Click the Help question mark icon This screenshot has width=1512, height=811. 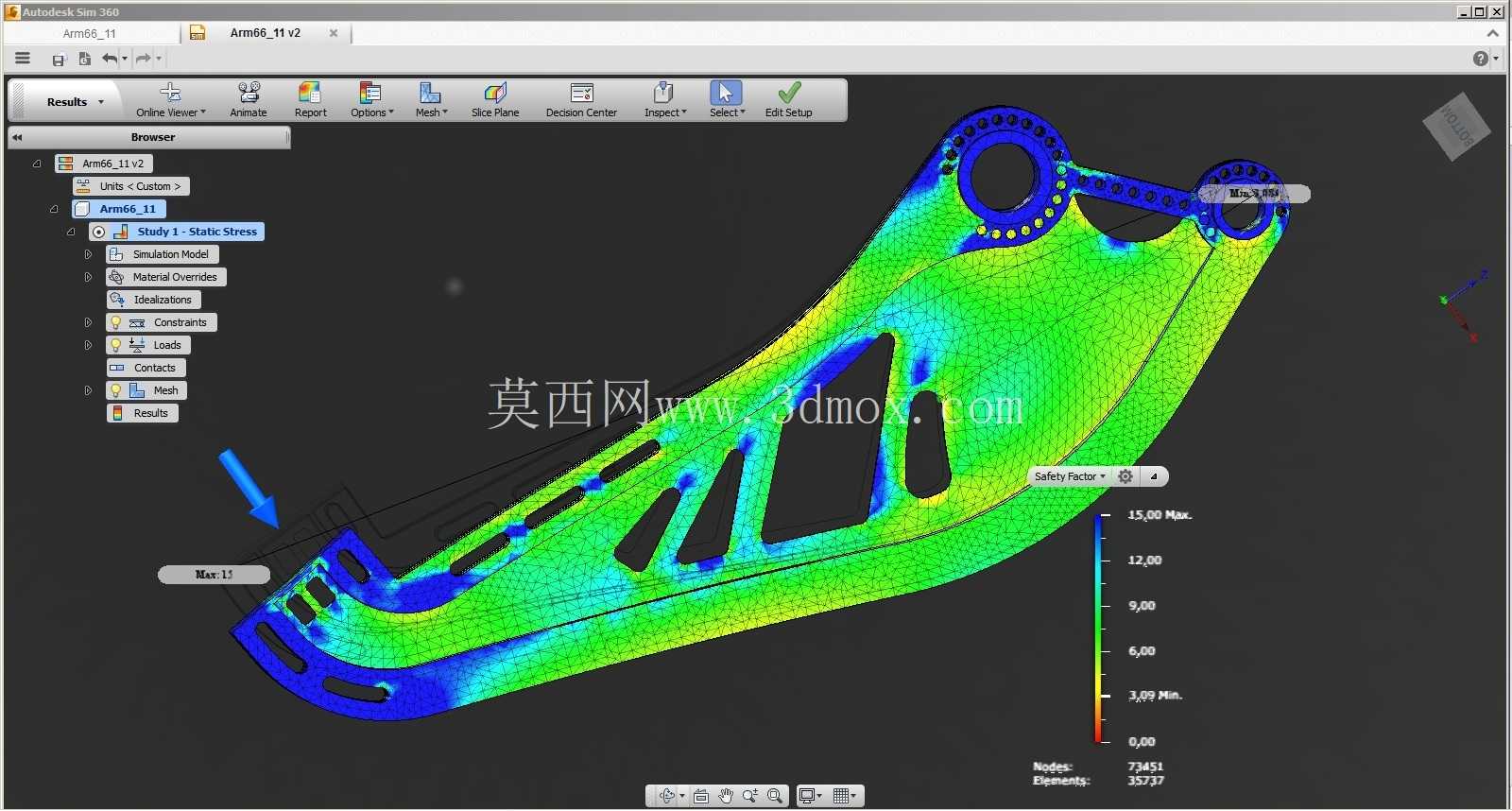[x=1481, y=59]
